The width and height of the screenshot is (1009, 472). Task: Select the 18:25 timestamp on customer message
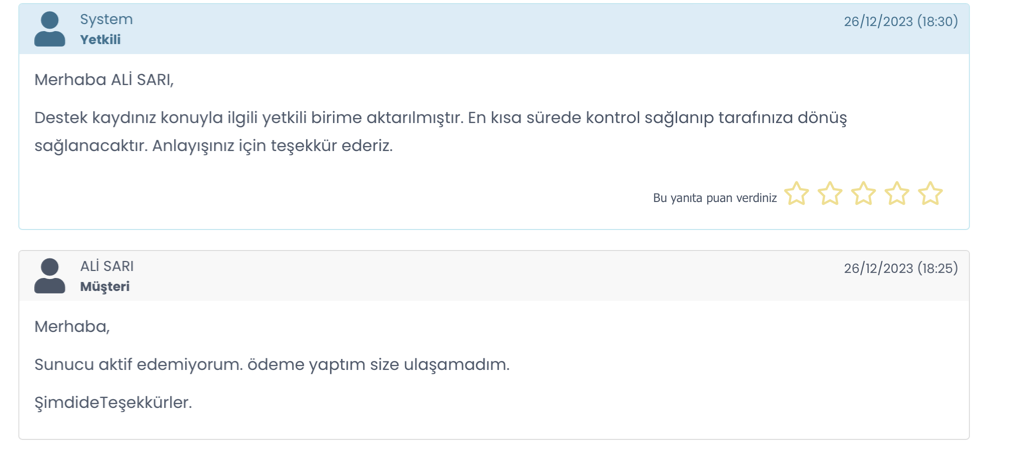(901, 269)
